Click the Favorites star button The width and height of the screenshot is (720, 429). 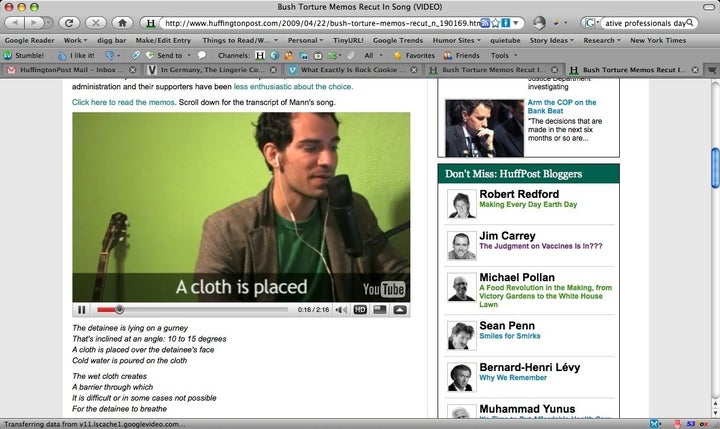[x=414, y=56]
